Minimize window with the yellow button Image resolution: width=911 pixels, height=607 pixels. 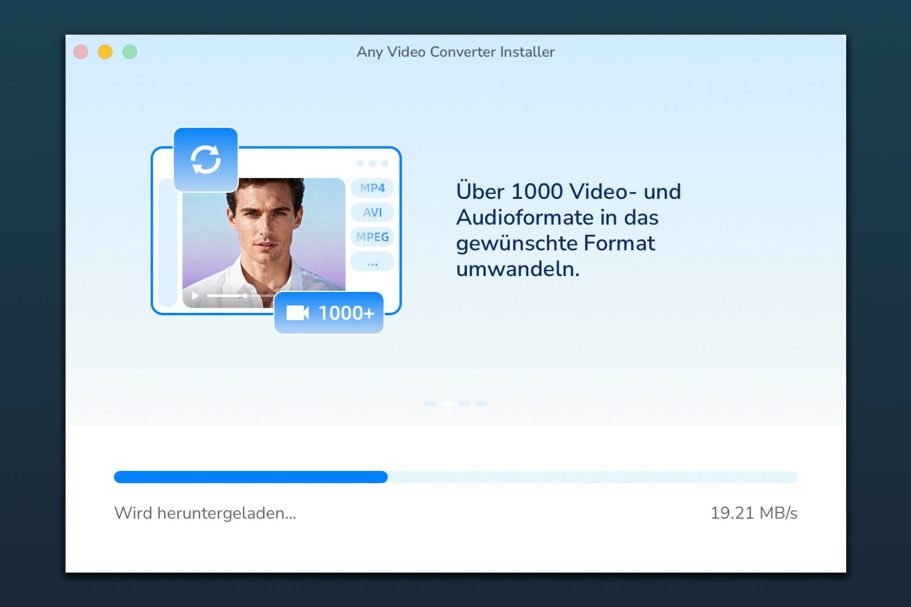coord(105,52)
